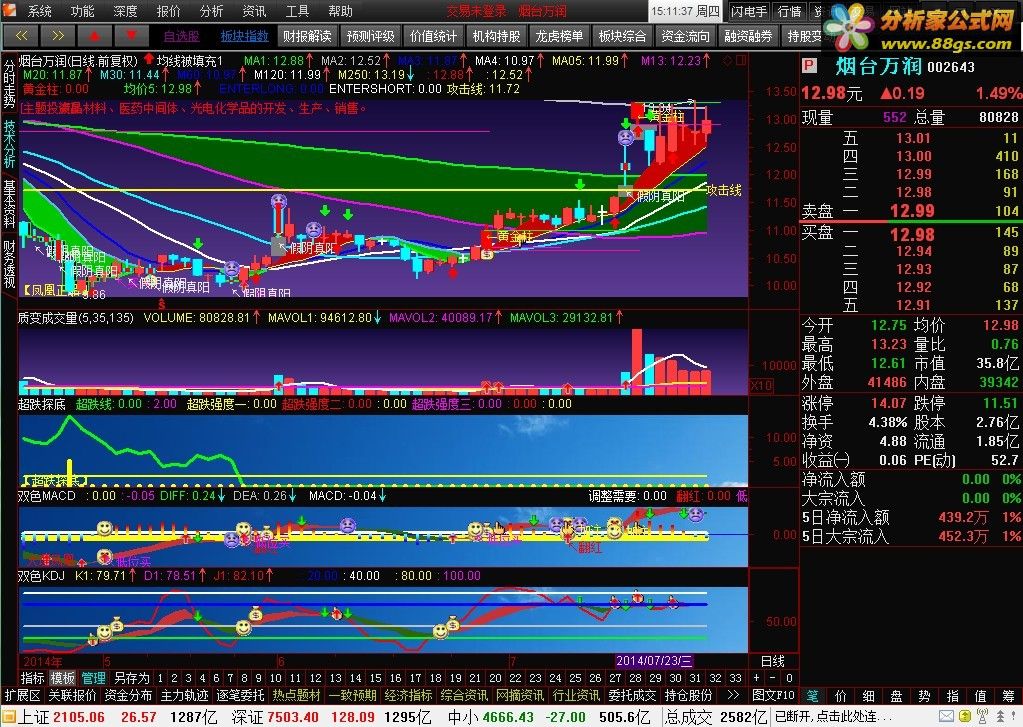
Task: Click the 融资融券 button
Action: click(748, 36)
